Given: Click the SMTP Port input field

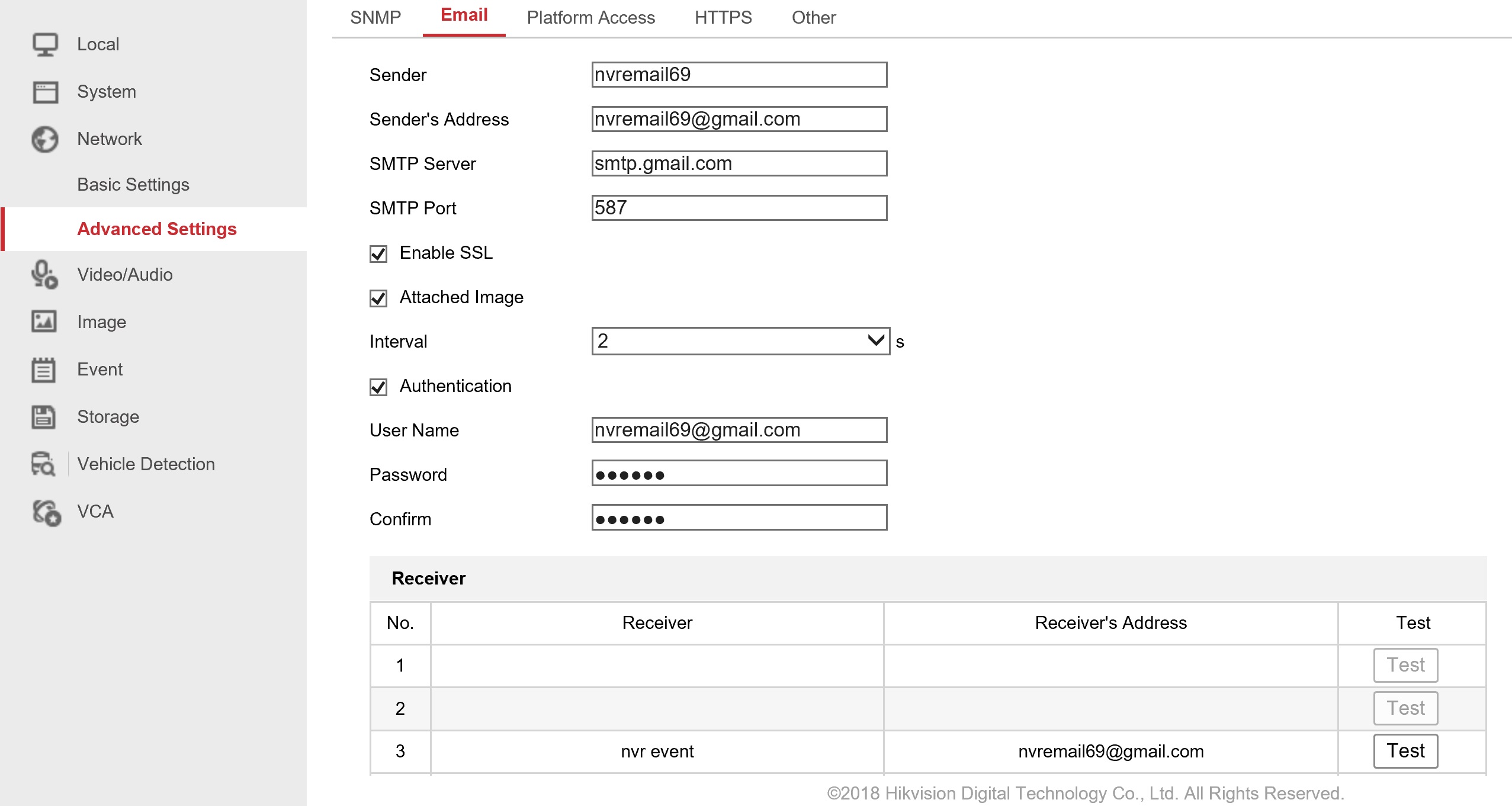Looking at the screenshot, I should pyautogui.click(x=739, y=208).
